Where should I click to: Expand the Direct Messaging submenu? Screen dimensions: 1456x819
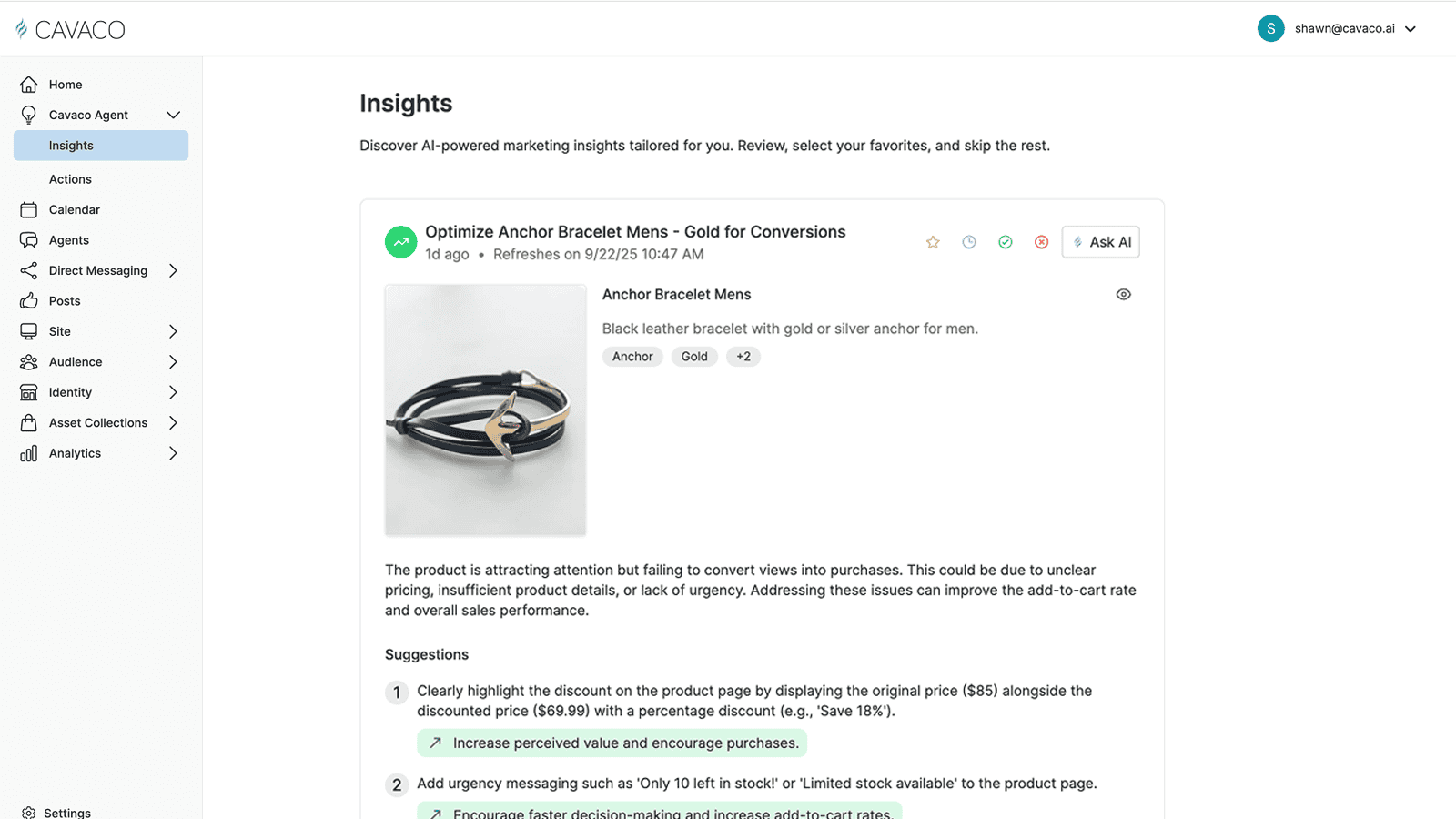pos(173,270)
